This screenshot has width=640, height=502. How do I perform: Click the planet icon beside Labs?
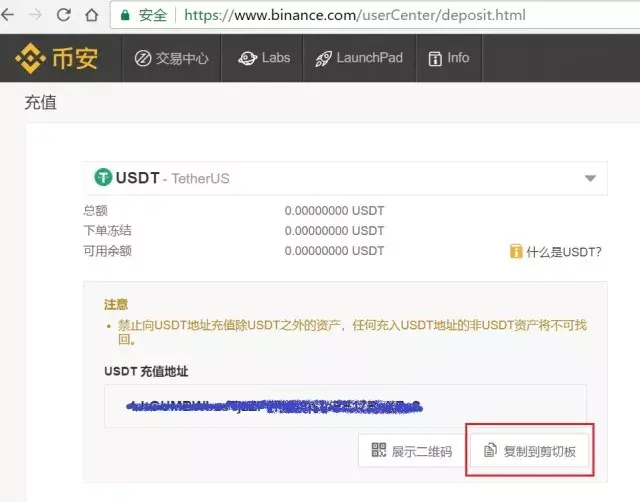click(247, 58)
